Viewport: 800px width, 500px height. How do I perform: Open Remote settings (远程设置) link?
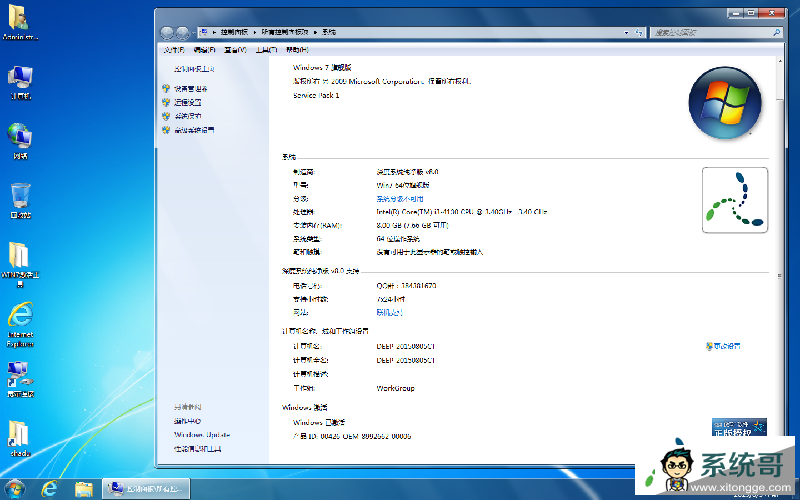coord(188,103)
